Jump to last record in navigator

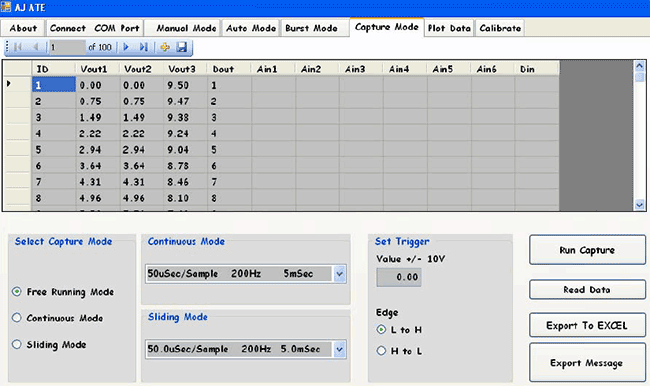tap(143, 47)
